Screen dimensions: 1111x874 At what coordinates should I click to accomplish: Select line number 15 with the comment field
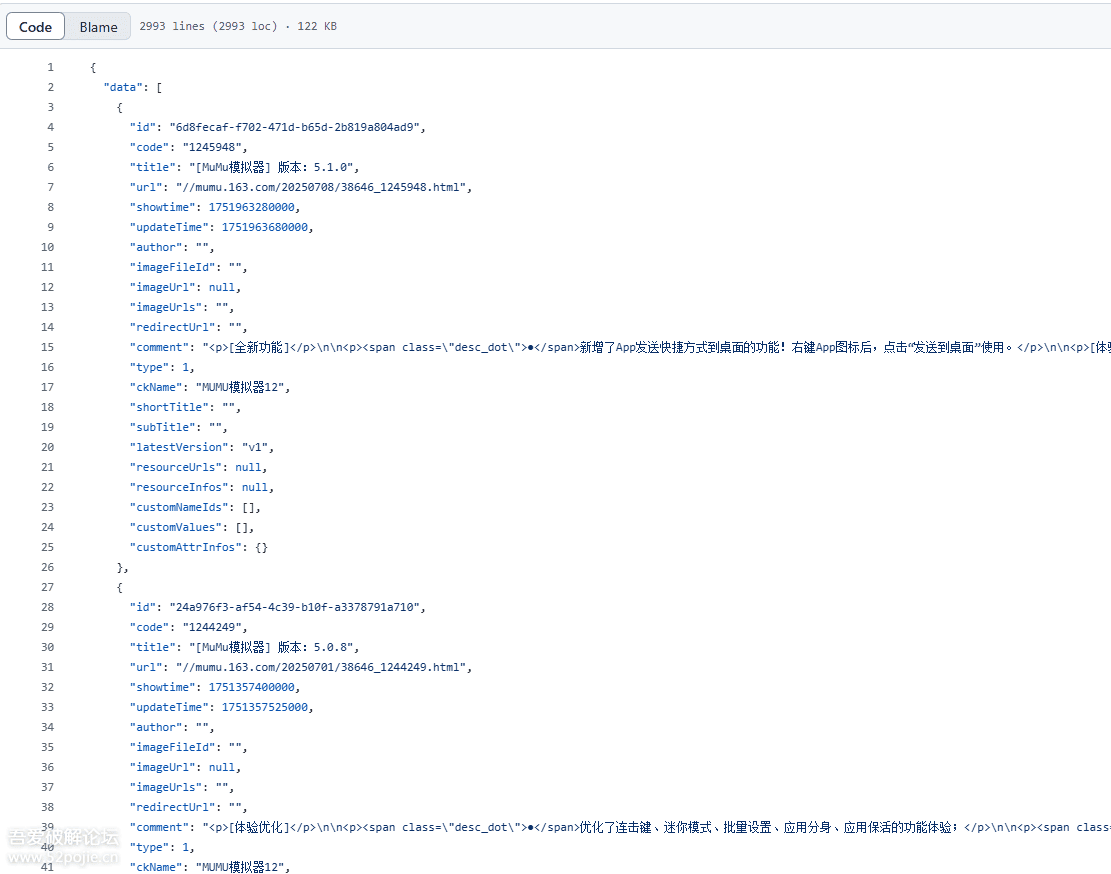pos(47,347)
